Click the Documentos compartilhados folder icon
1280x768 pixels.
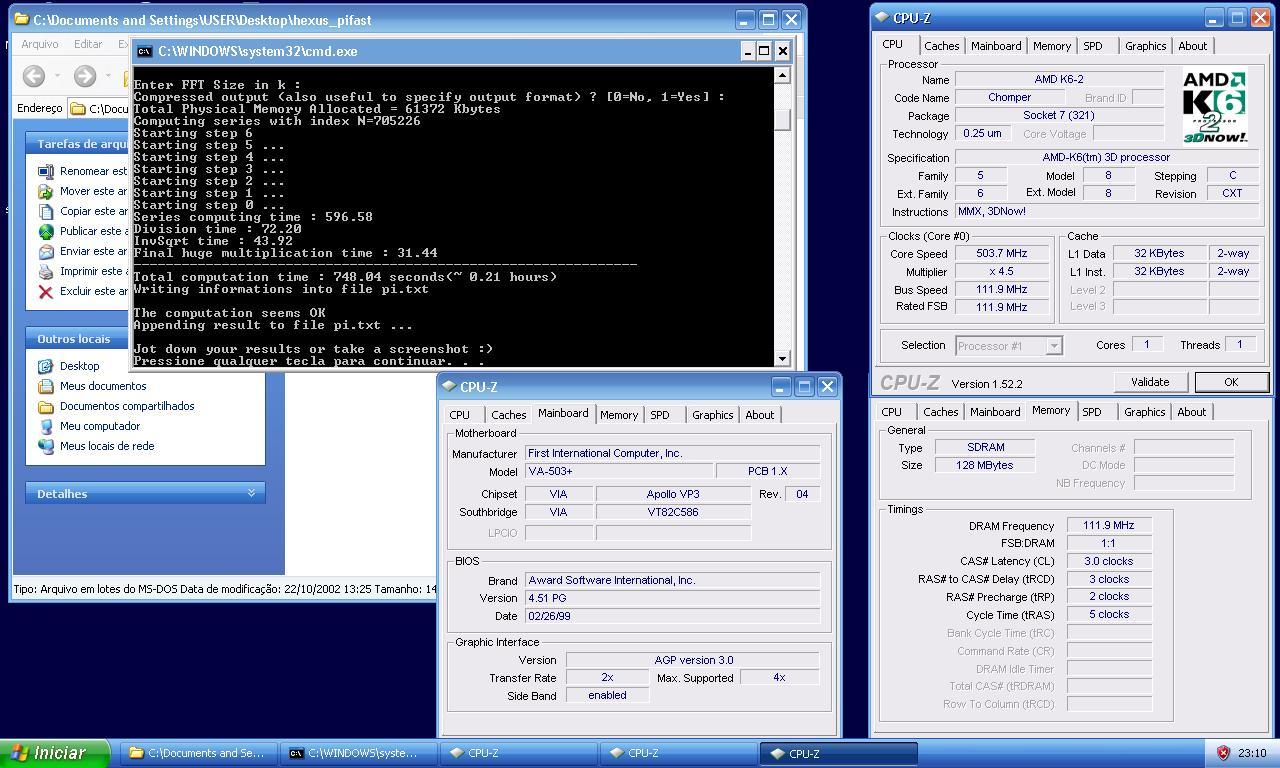45,406
